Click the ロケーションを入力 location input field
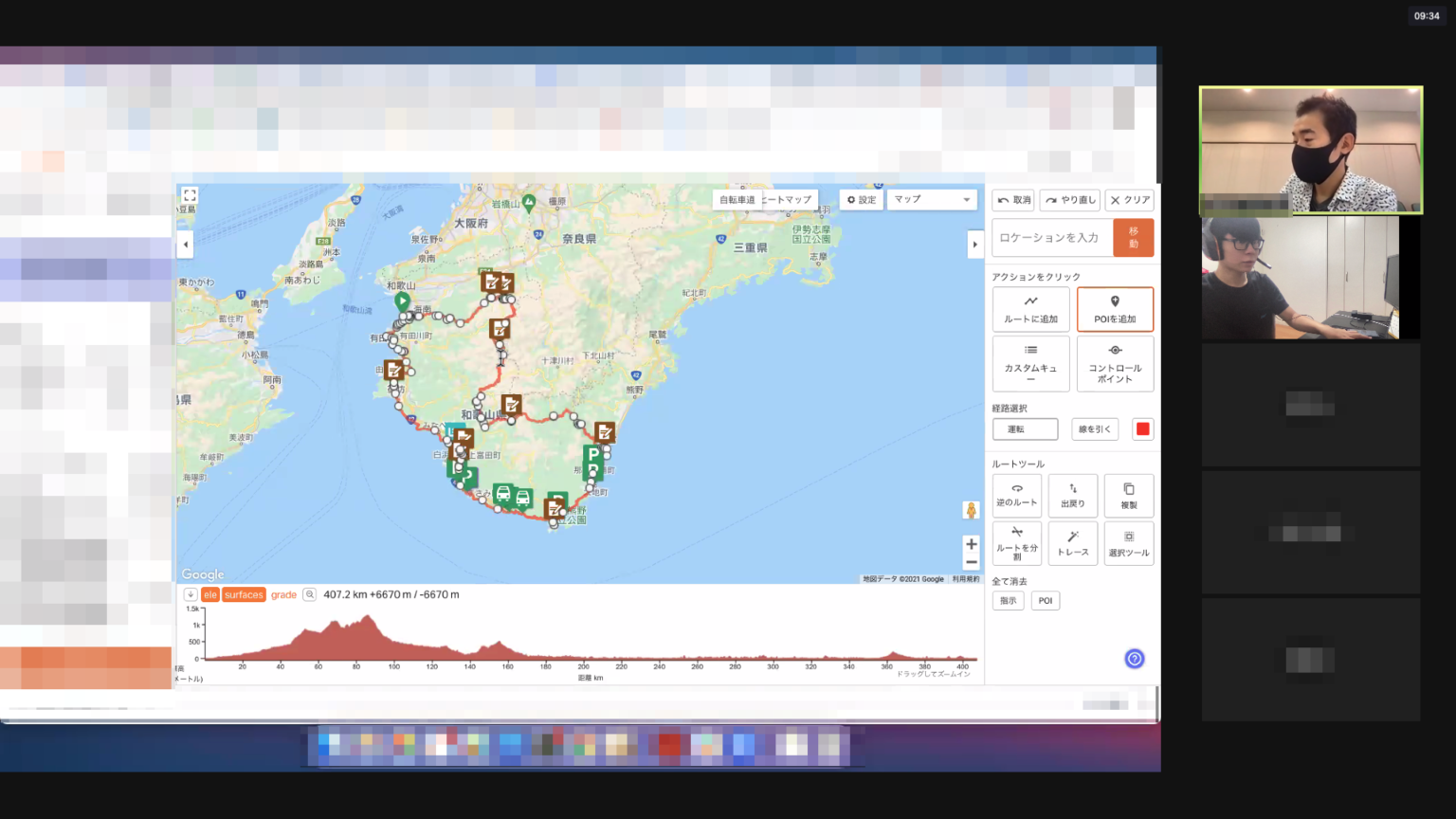 pos(1052,237)
